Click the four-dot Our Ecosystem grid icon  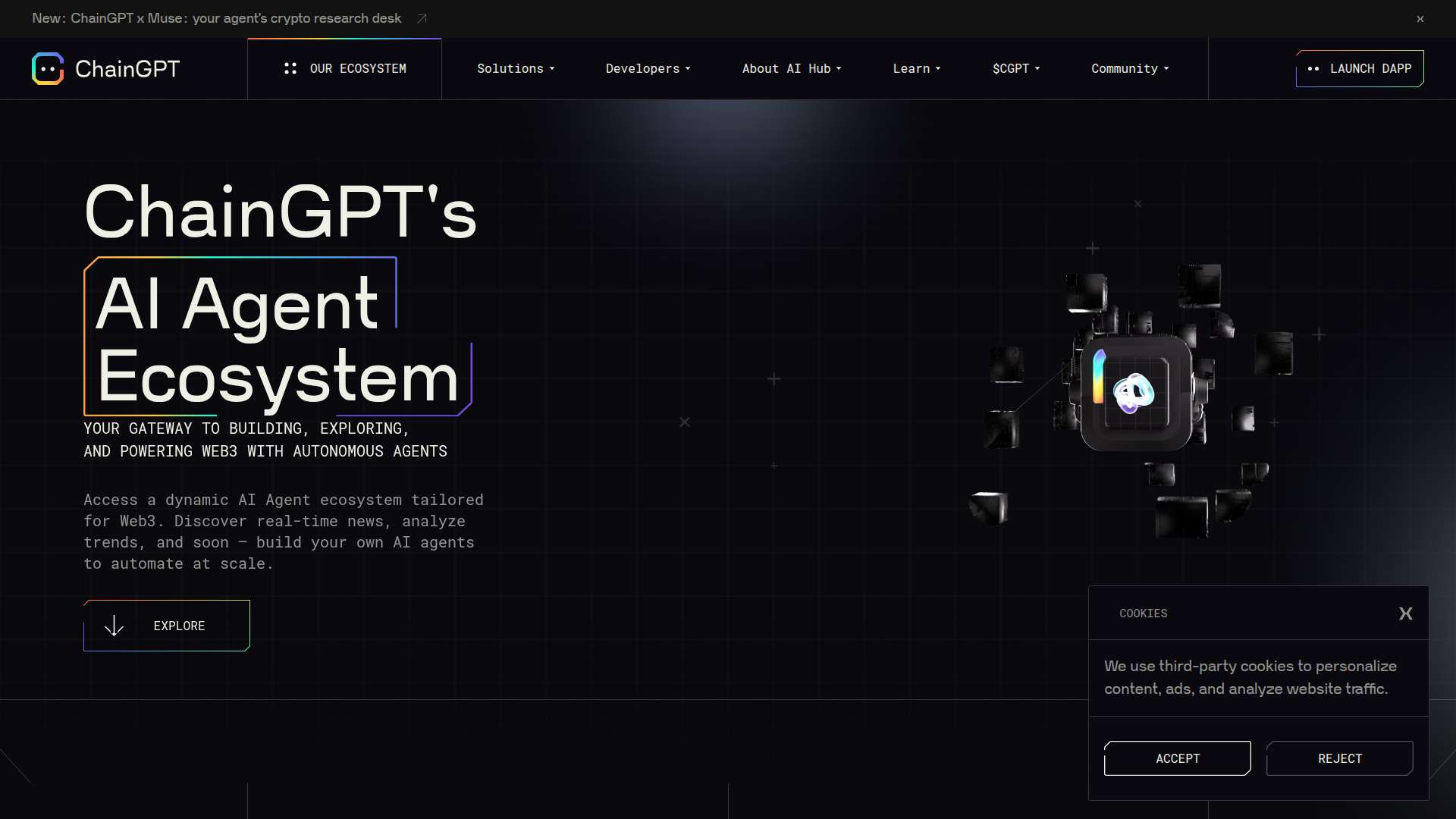[x=290, y=68]
